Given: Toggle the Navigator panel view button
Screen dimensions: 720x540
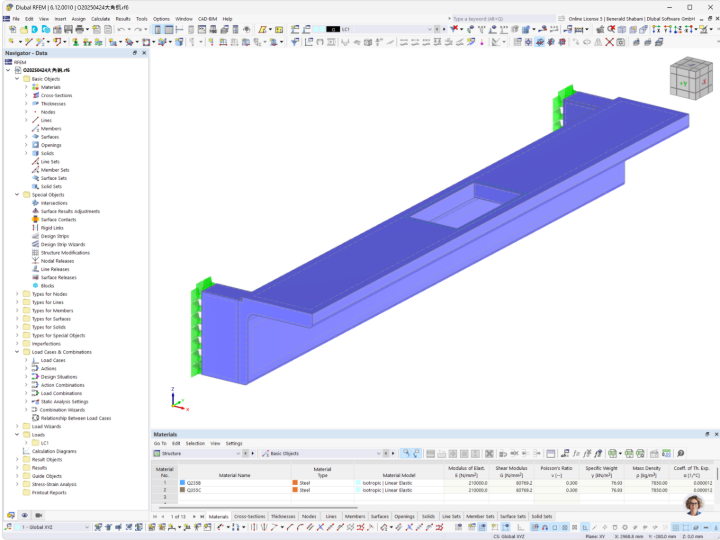Looking at the screenshot, I should (158, 29).
